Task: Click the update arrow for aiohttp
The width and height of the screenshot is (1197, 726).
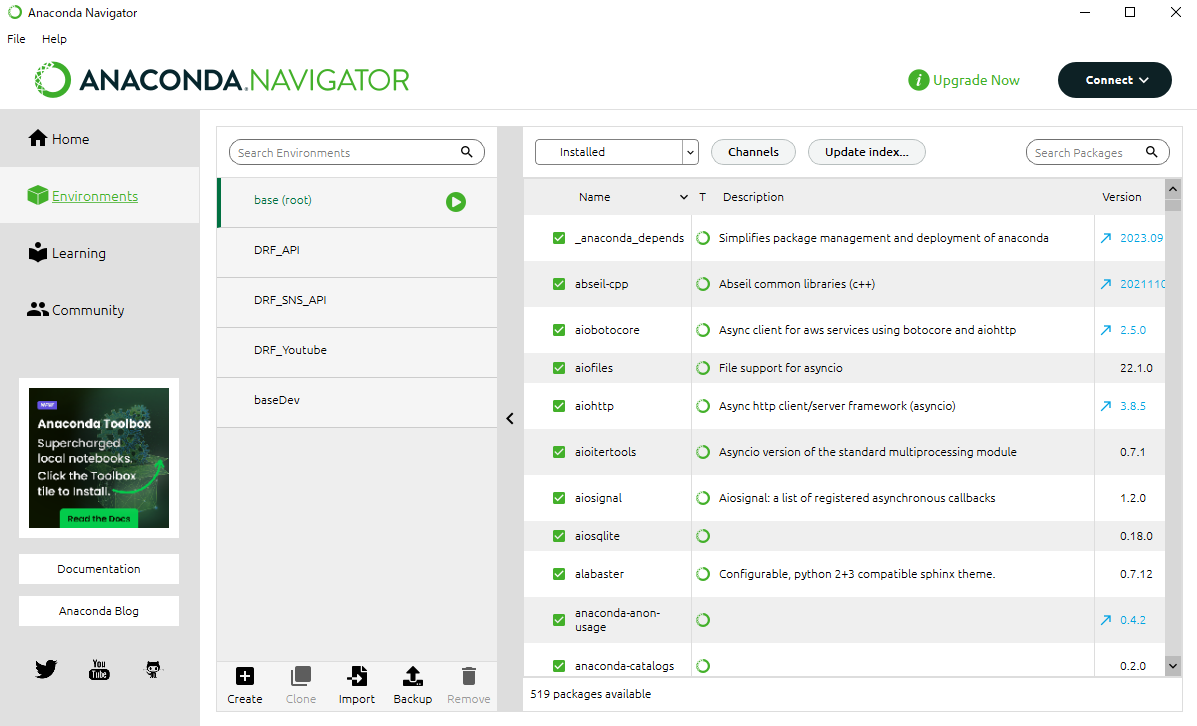Action: point(1105,406)
